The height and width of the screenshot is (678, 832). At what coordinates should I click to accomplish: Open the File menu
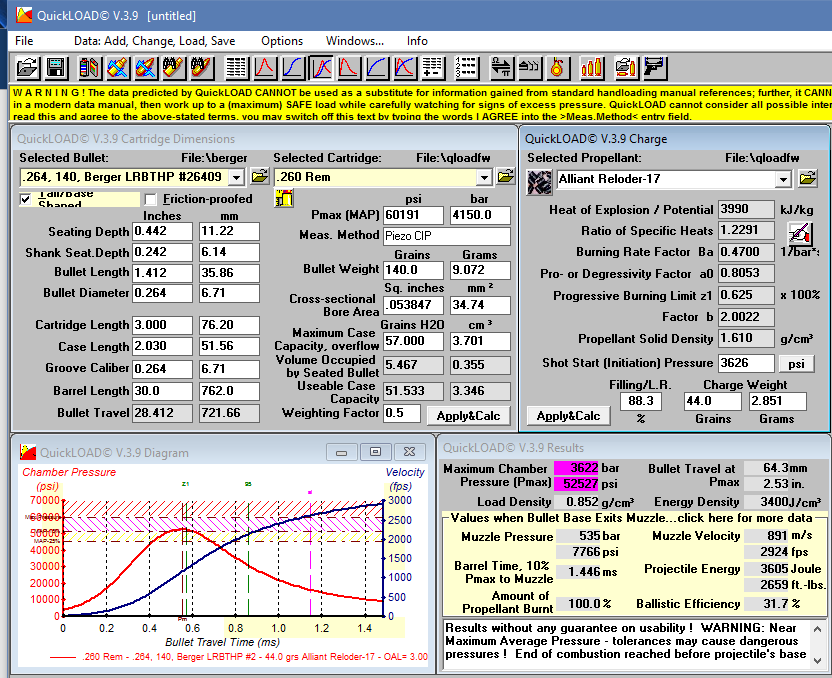24,41
